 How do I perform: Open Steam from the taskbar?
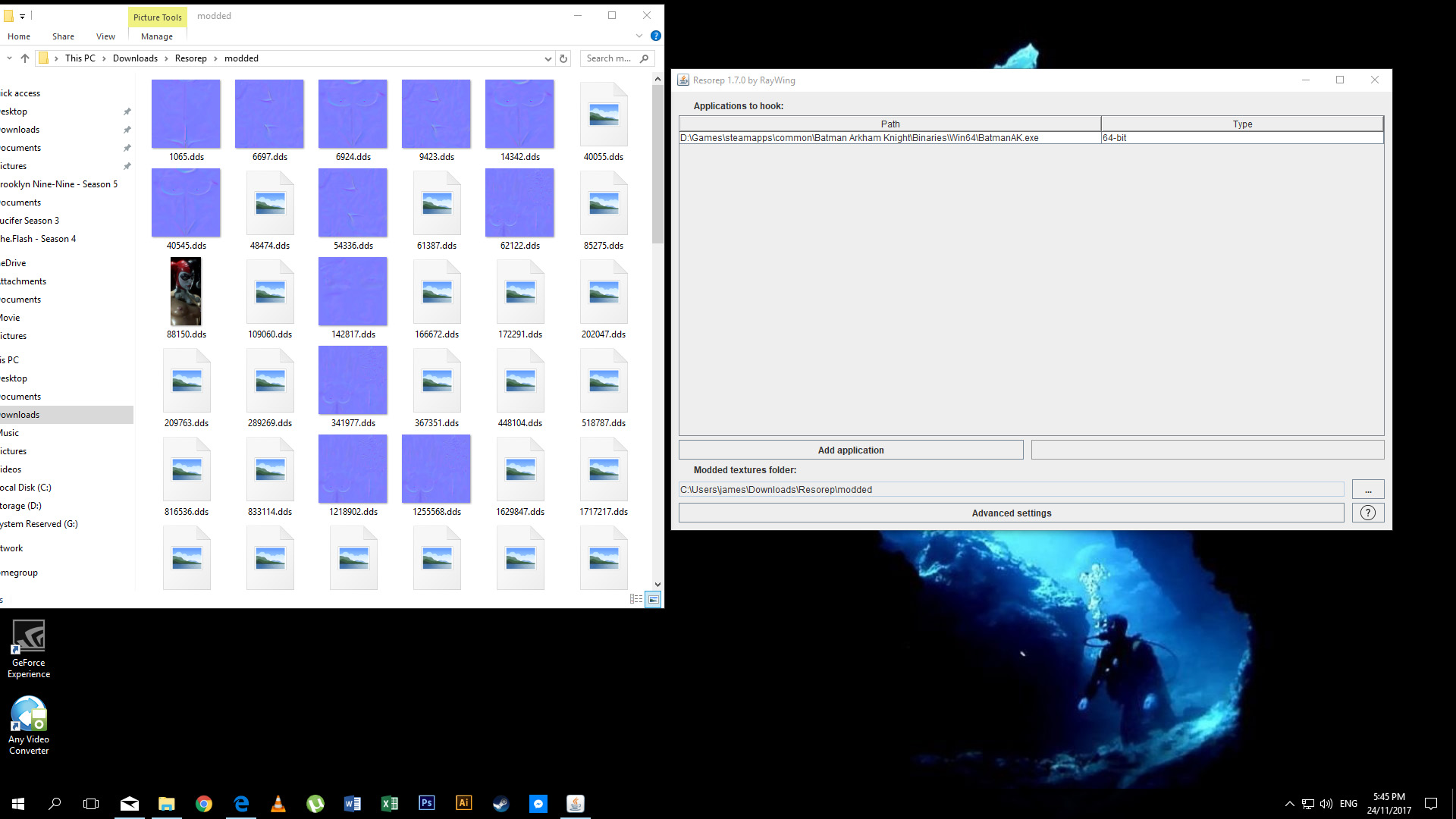(500, 804)
